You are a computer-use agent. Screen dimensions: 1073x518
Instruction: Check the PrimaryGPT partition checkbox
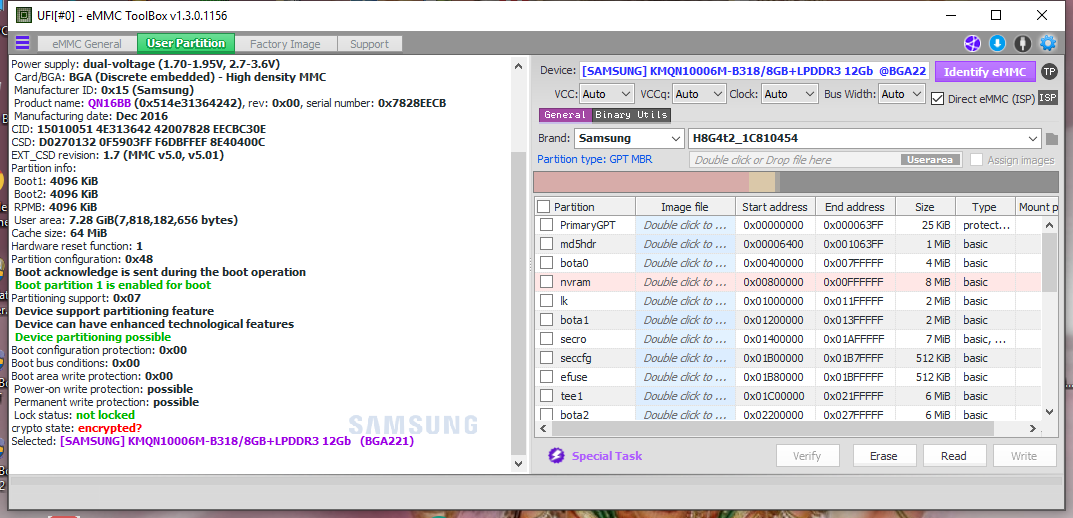click(x=546, y=225)
